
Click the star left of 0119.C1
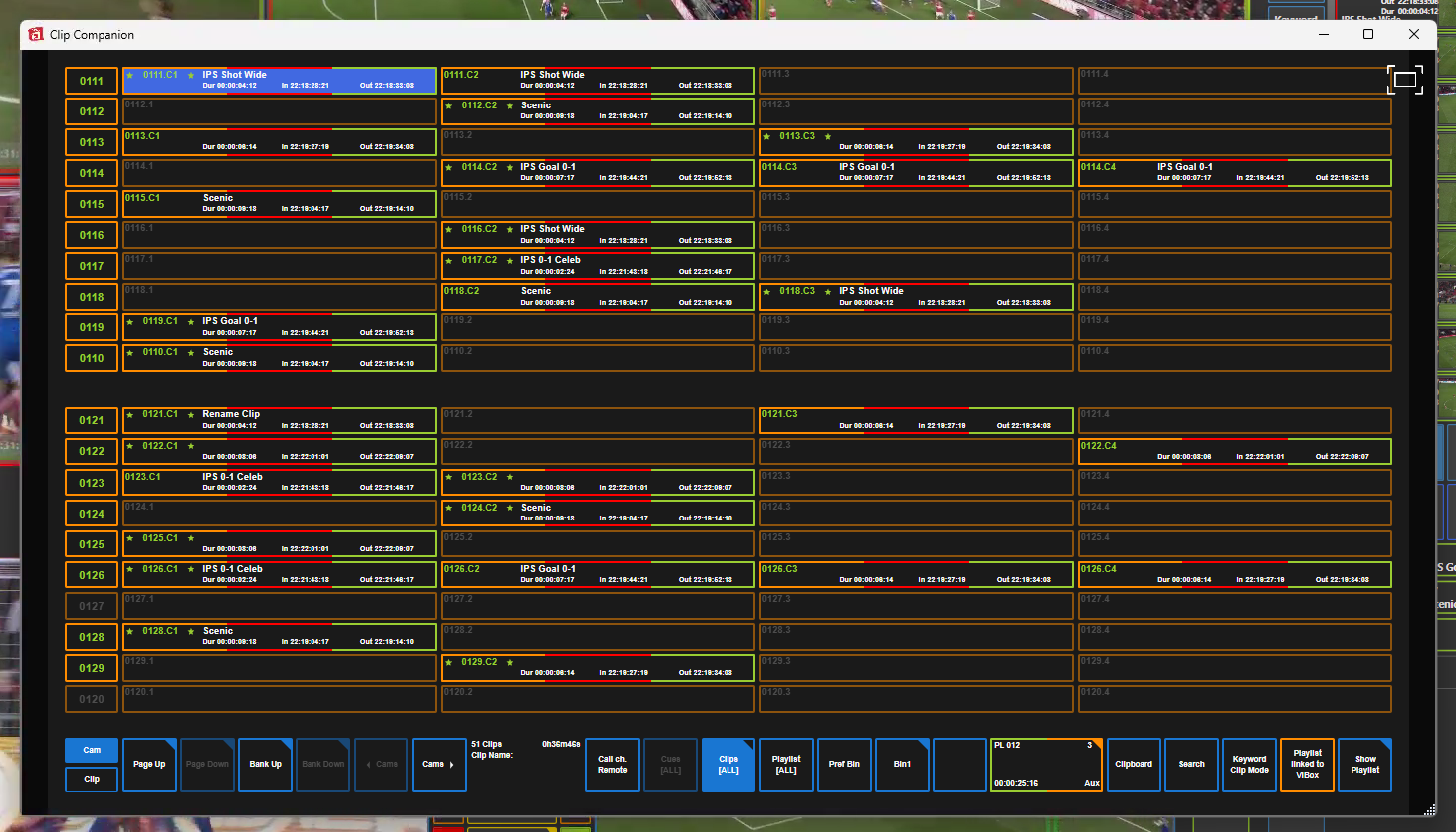coord(130,321)
